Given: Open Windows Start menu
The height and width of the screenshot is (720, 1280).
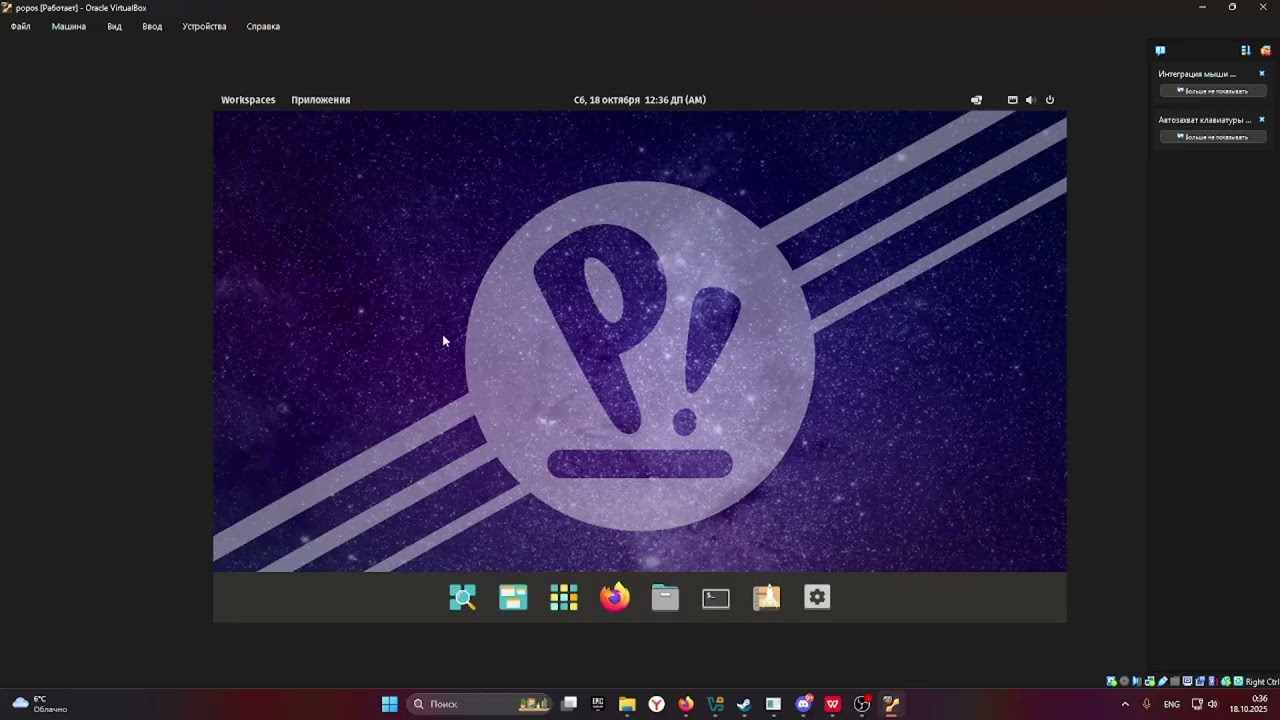Looking at the screenshot, I should 390,704.
